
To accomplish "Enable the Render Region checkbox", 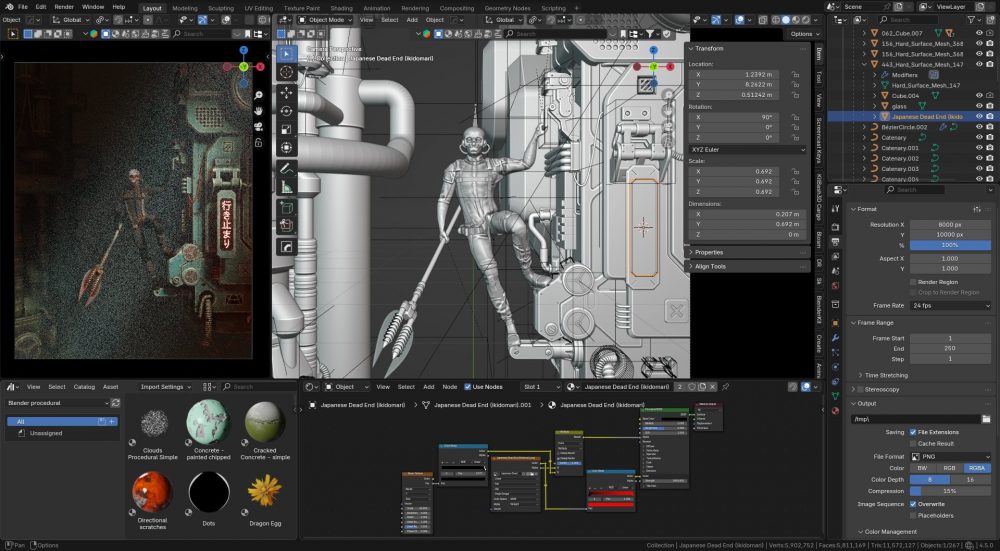I will [x=913, y=282].
